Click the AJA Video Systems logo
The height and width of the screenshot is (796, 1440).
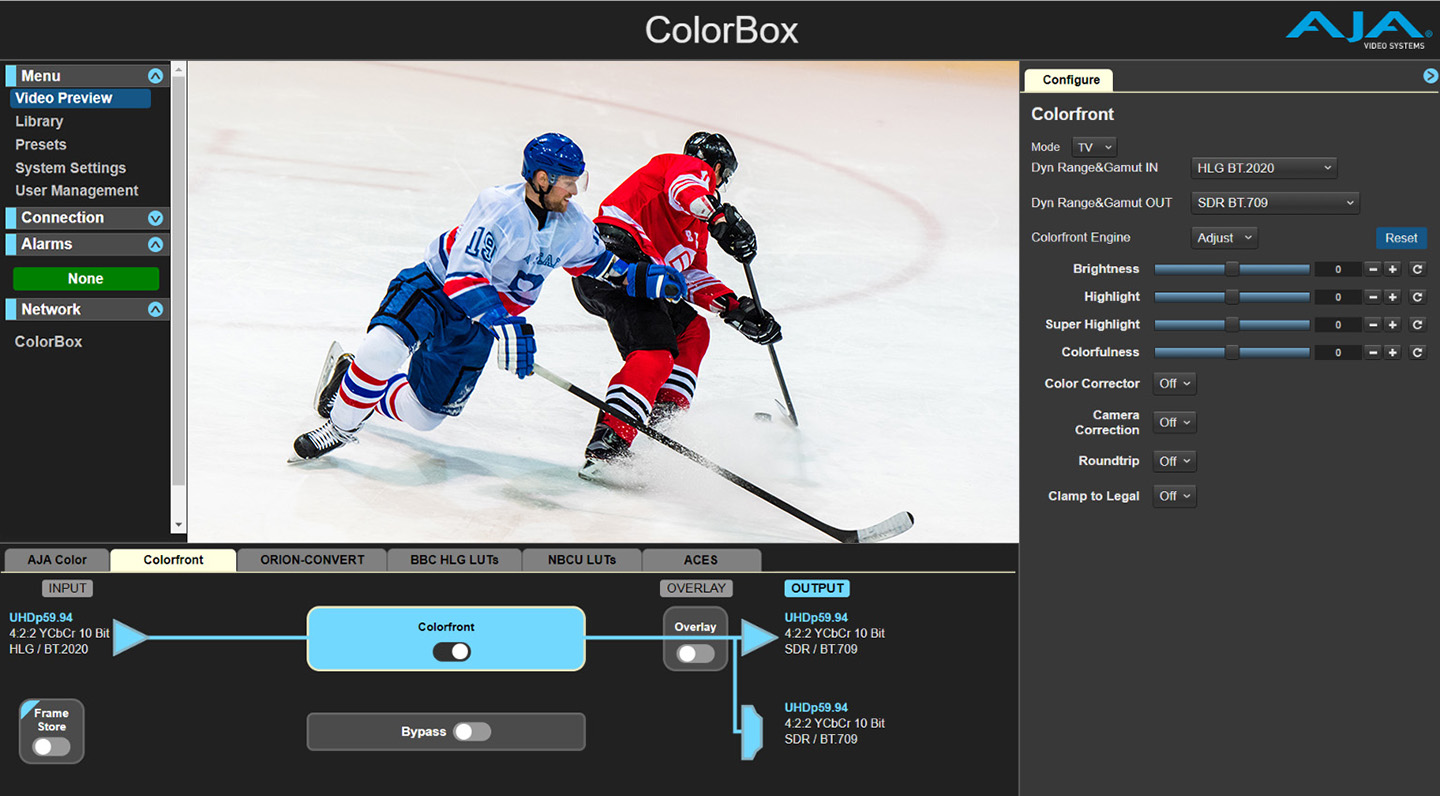(1358, 30)
